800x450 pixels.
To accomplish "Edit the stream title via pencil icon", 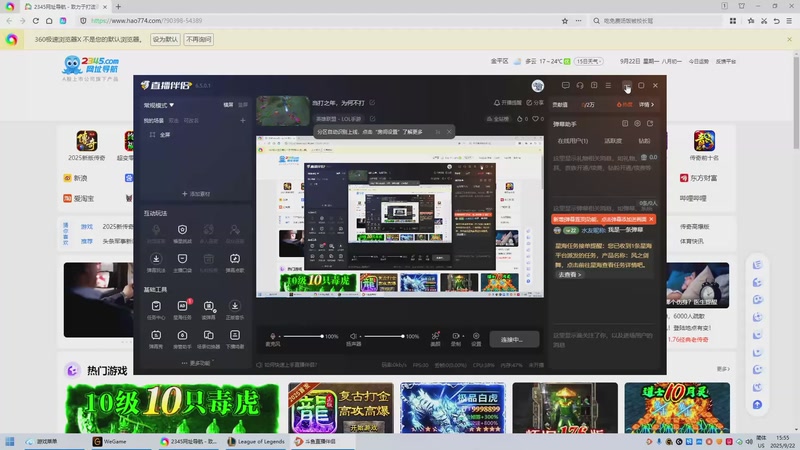I will click(372, 103).
